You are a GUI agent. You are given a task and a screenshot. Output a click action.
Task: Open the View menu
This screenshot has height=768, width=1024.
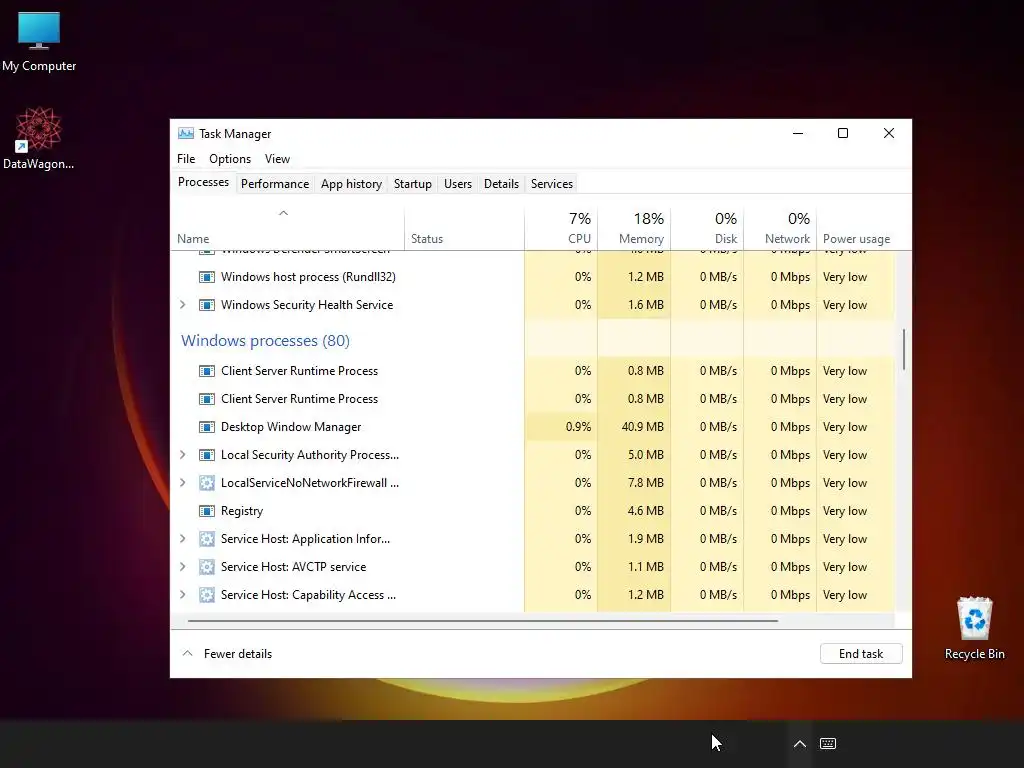(277, 159)
